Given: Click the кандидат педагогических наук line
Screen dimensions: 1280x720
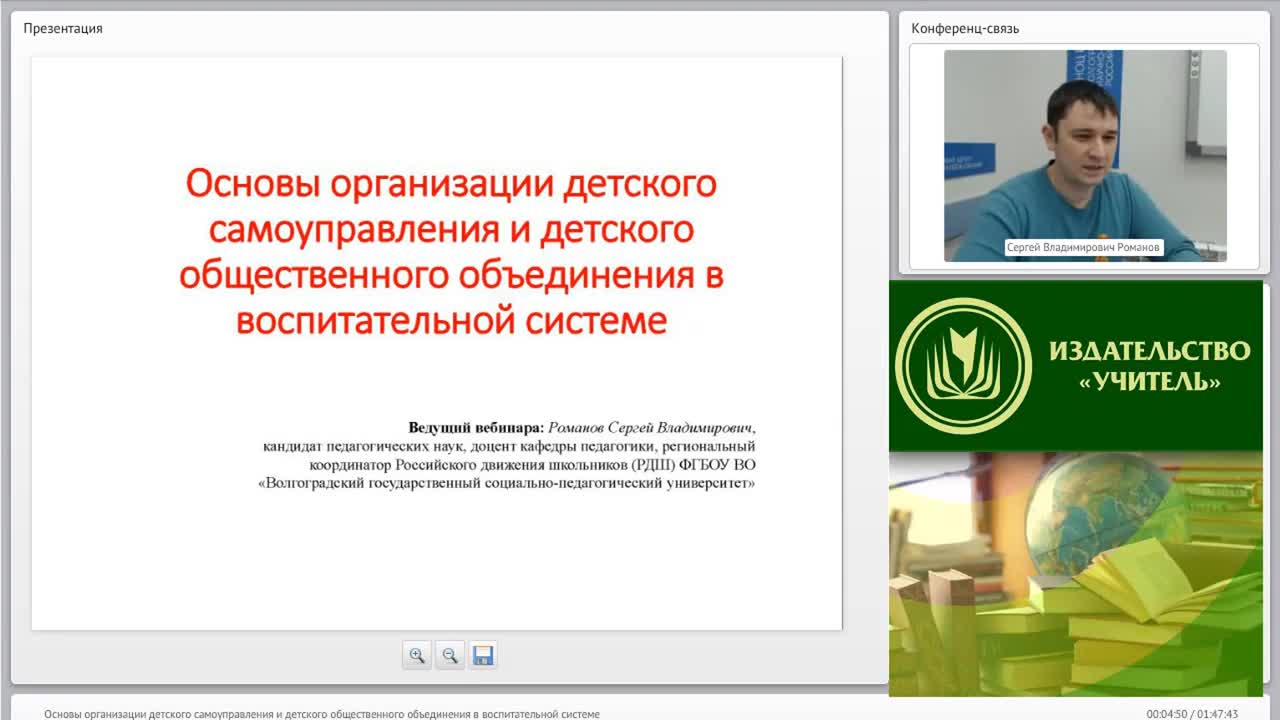Looking at the screenshot, I should (x=509, y=445).
